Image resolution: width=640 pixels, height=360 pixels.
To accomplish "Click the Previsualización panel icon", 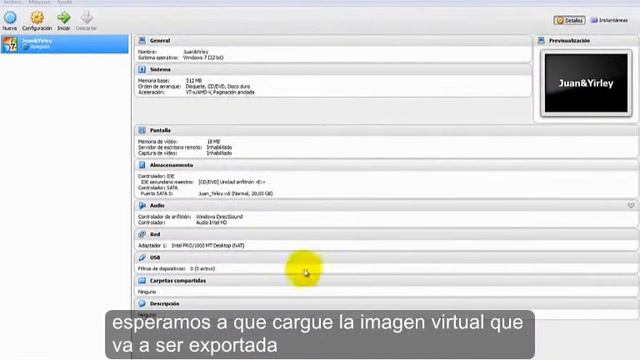I will coord(541,40).
